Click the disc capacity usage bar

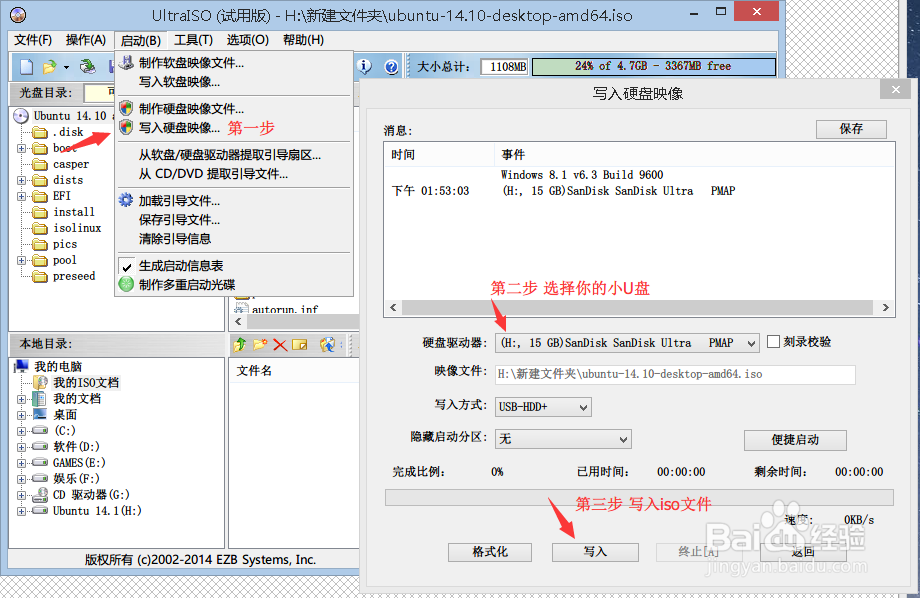click(654, 66)
